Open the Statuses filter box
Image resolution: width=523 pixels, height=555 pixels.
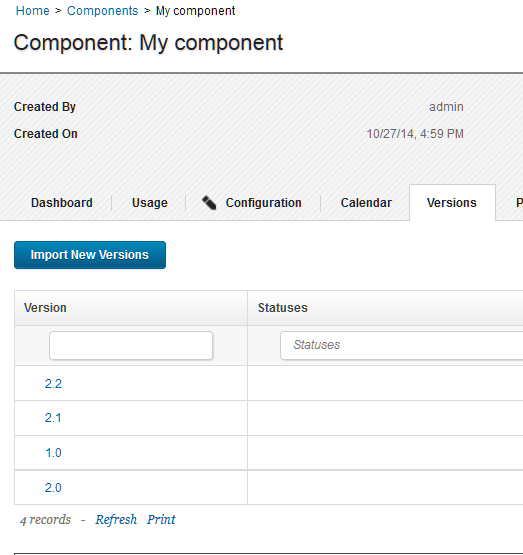[402, 345]
